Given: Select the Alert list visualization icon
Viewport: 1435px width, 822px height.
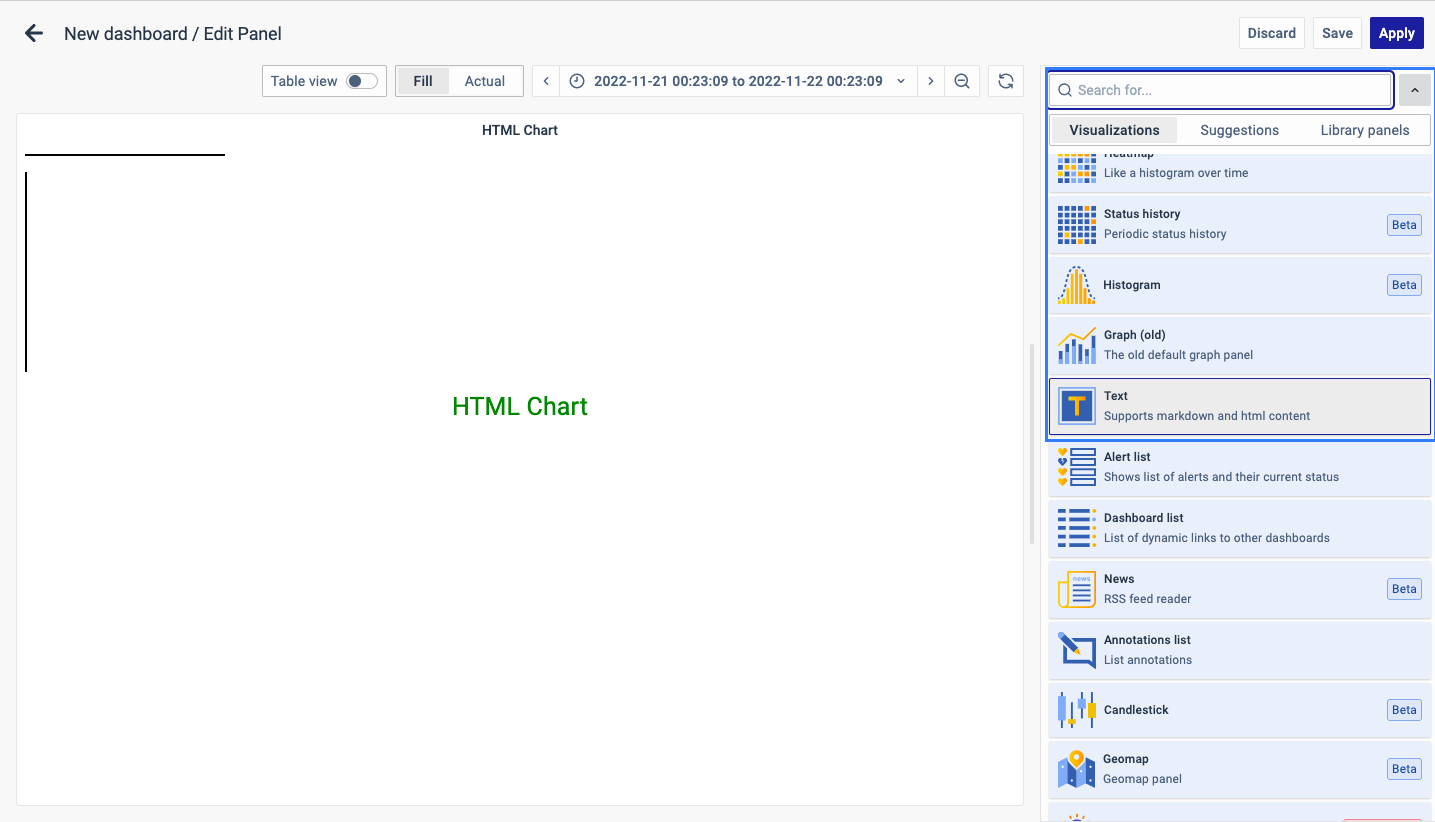Looking at the screenshot, I should 1076,467.
